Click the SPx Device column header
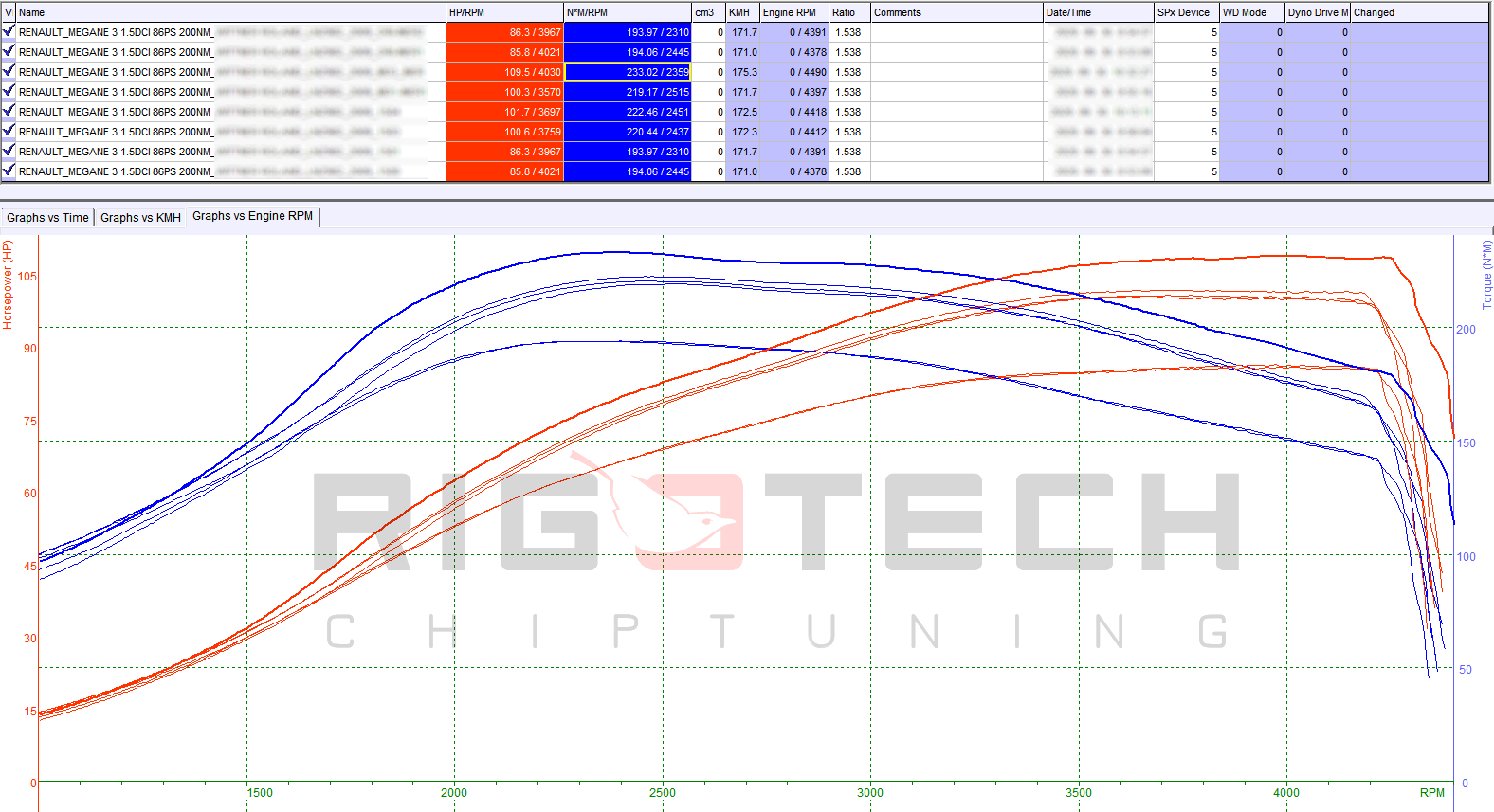Screen dimensions: 1494x812 pyautogui.click(x=1187, y=12)
